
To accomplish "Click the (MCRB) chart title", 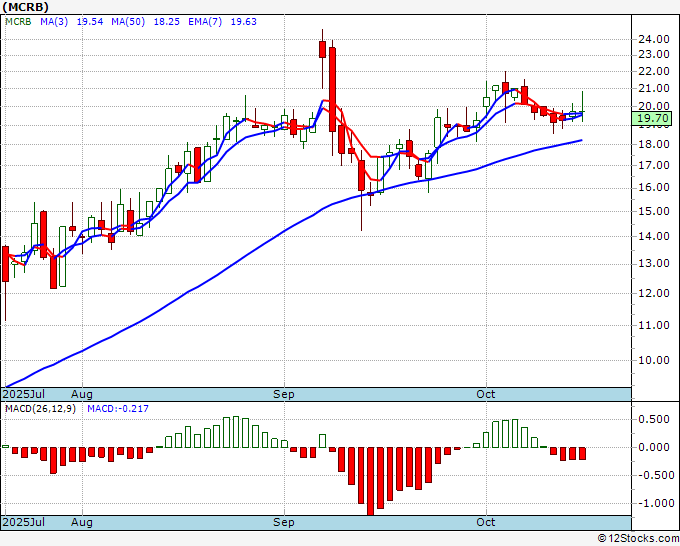I will [25, 7].
